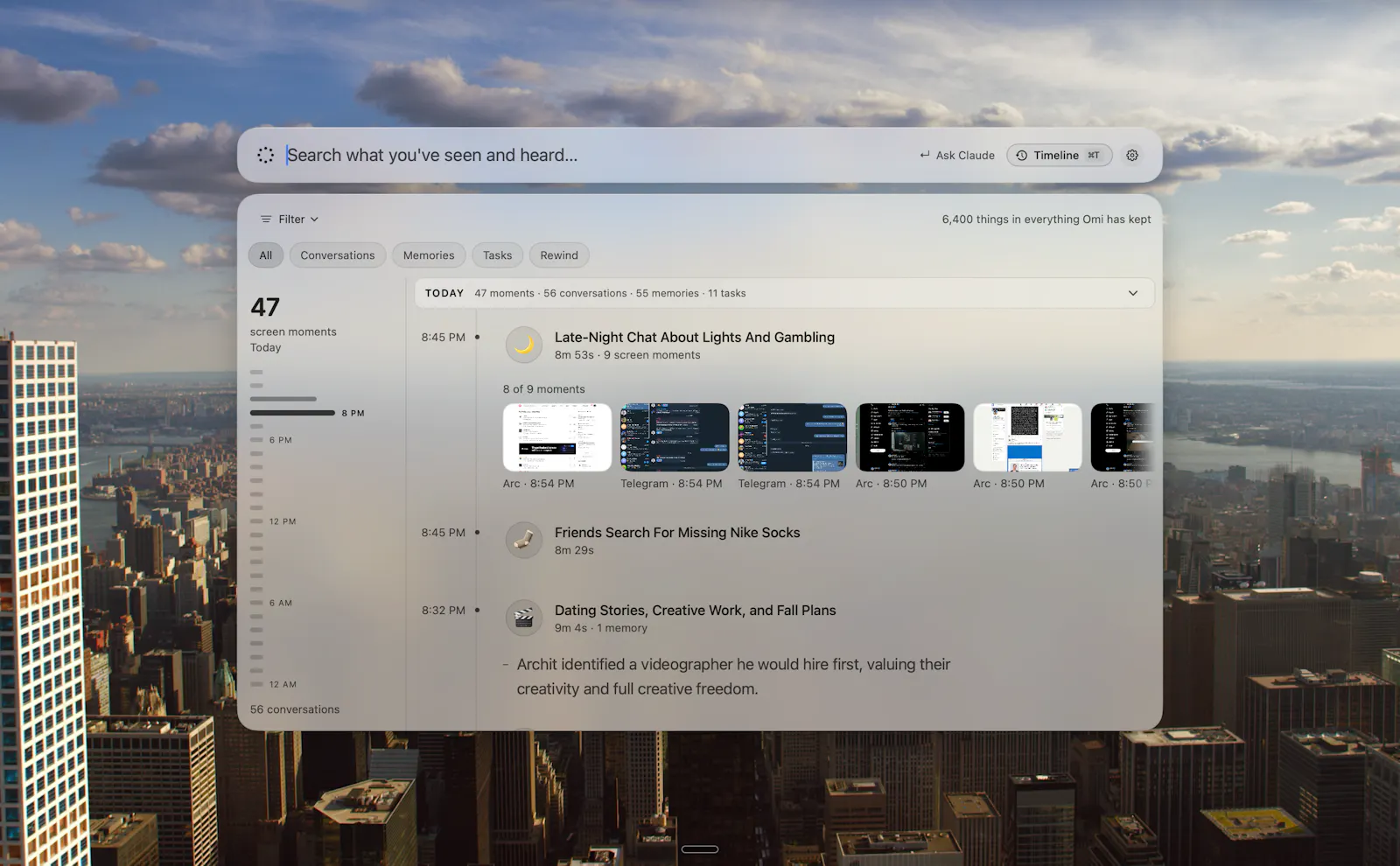Open settings via the gear icon
This screenshot has width=1400, height=866.
(1132, 155)
